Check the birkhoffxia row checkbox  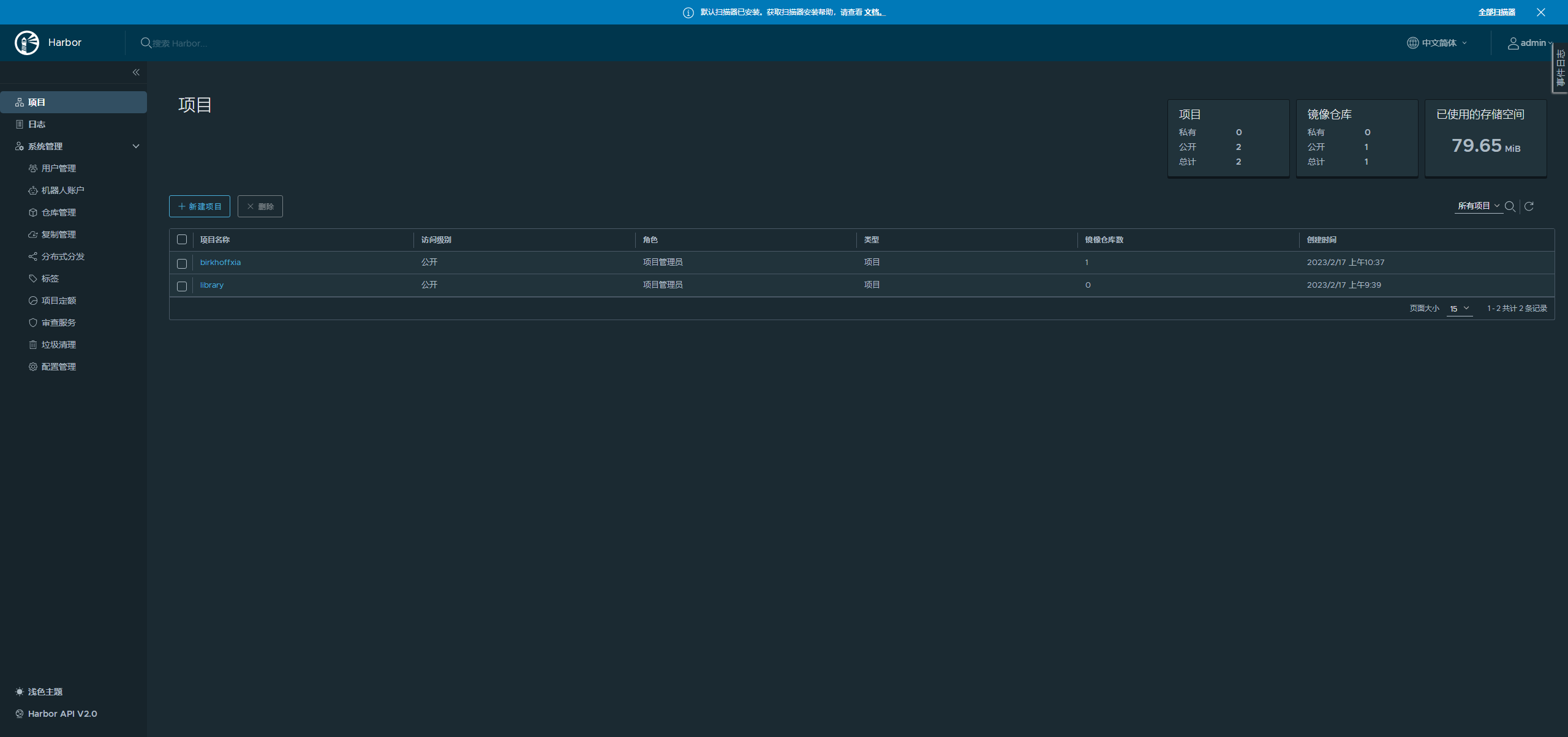click(182, 263)
